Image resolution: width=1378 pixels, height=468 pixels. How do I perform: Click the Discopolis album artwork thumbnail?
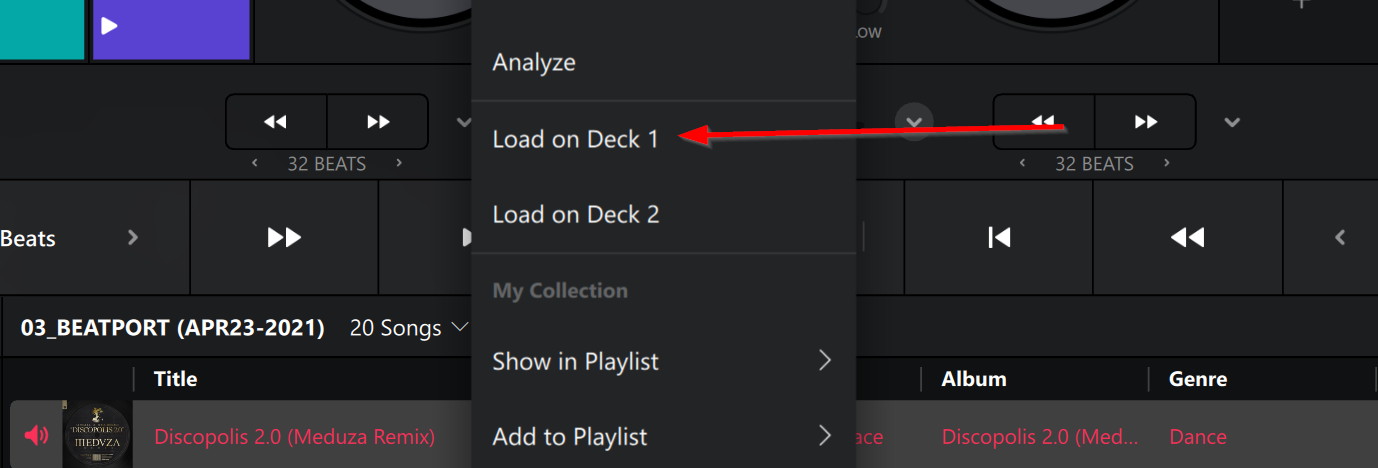tap(97, 435)
